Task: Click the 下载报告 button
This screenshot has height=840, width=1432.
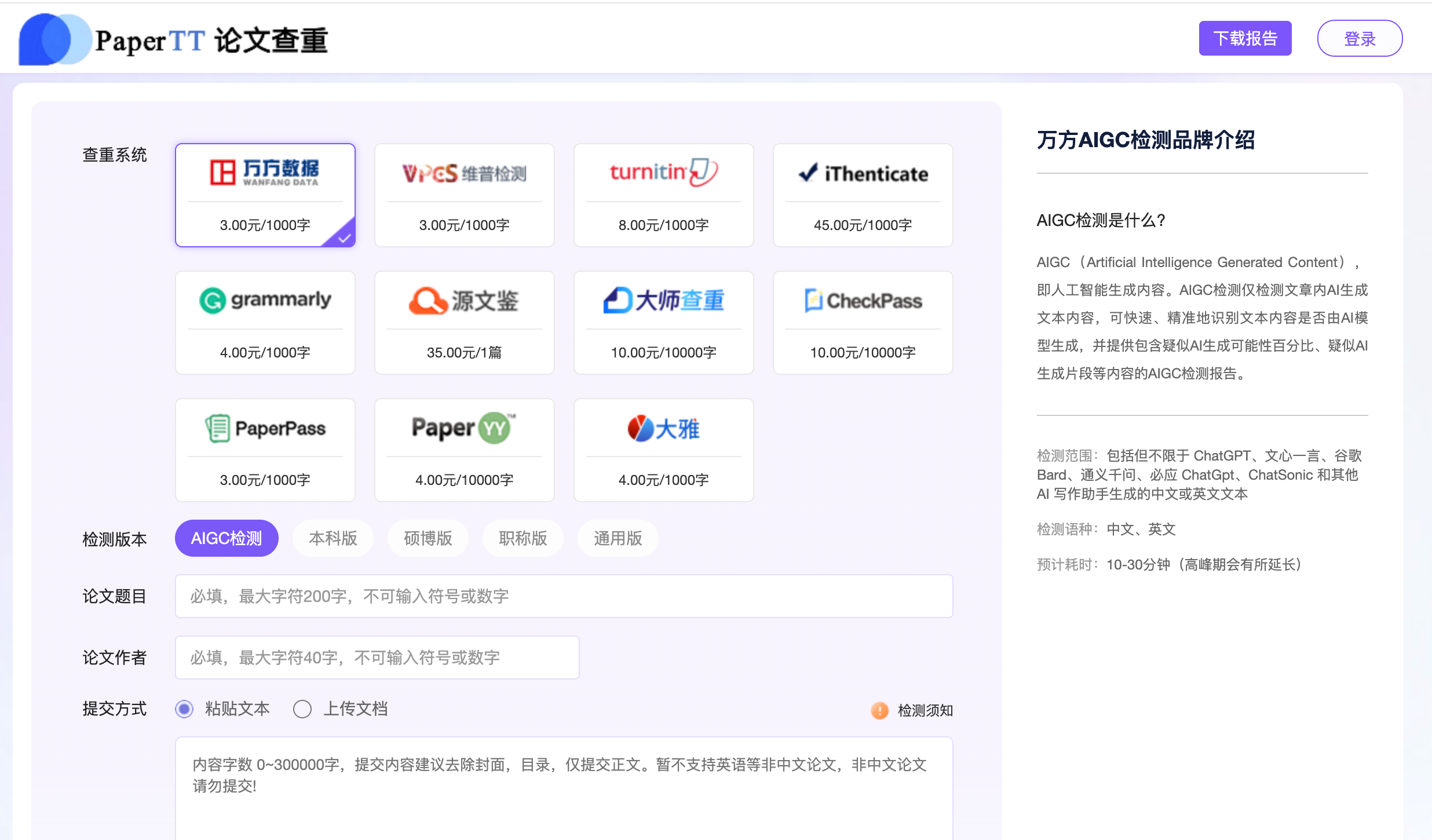Action: (1245, 38)
